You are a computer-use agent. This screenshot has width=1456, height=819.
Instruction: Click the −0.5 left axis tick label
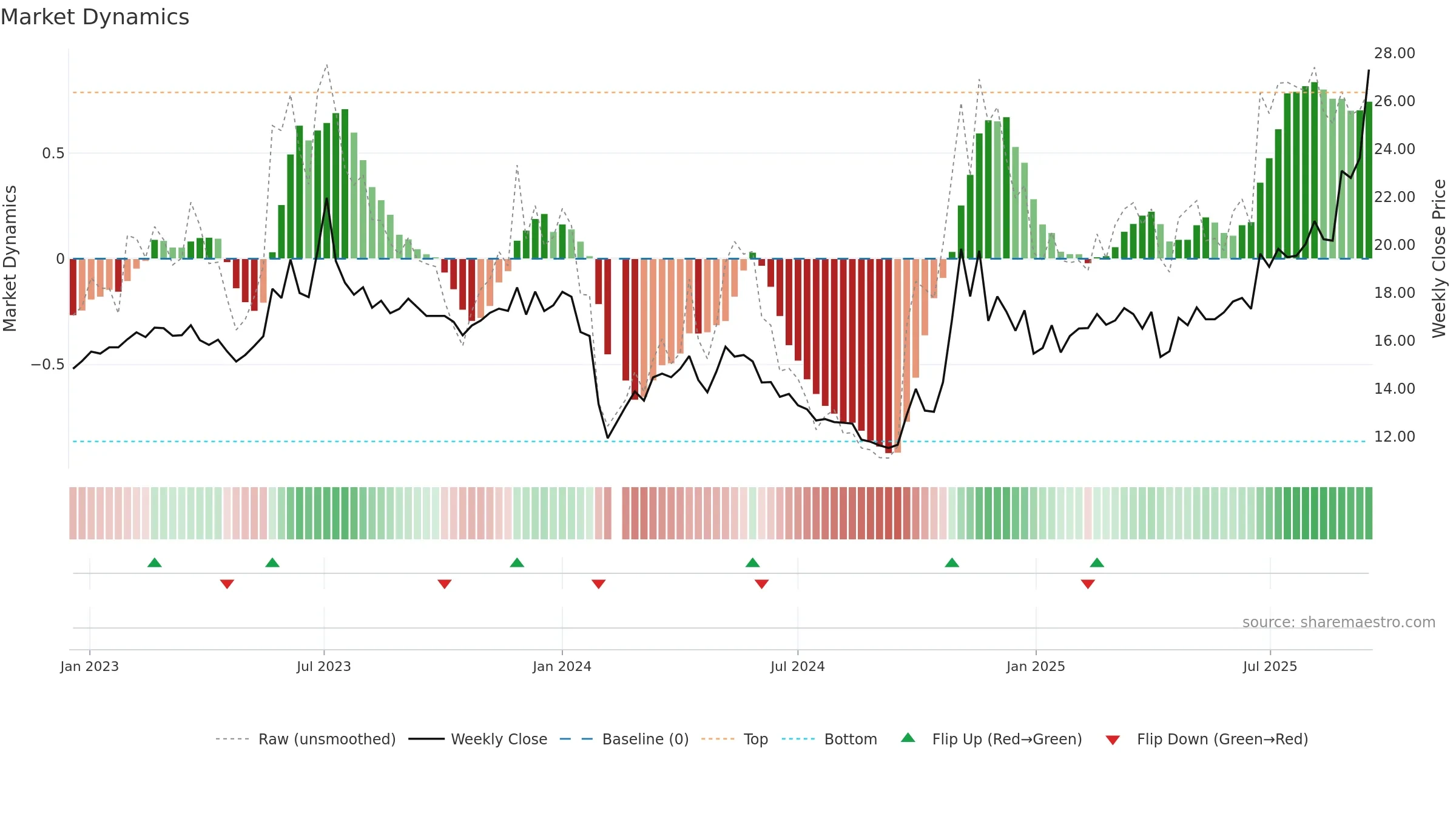[48, 365]
